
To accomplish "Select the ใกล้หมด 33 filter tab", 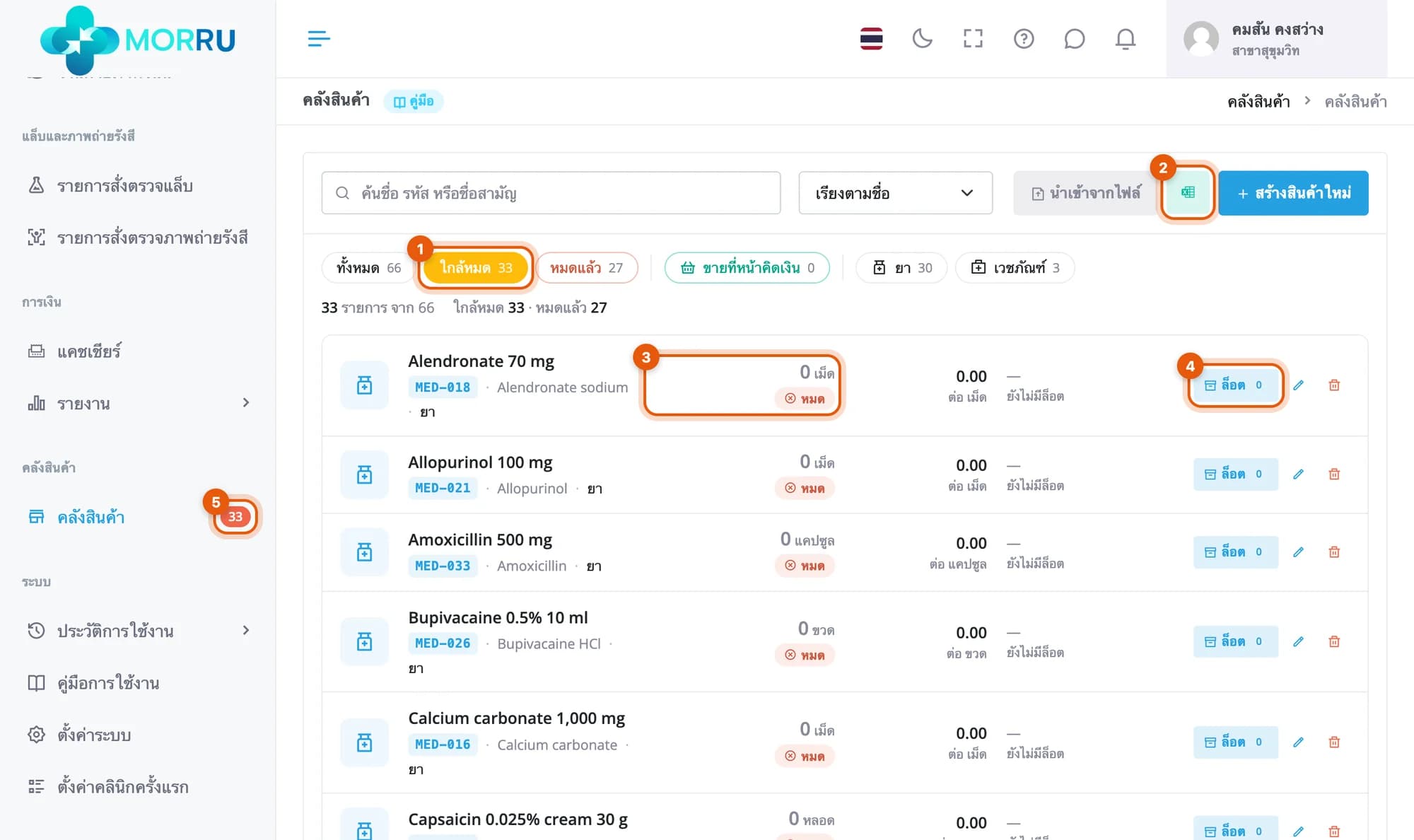I will pos(476,268).
